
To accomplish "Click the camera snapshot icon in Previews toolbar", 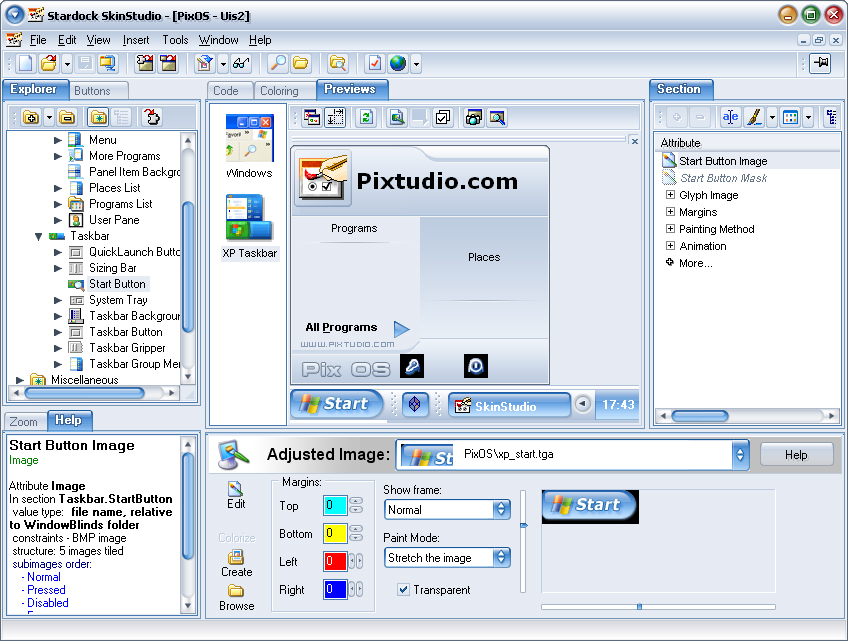I will [473, 117].
